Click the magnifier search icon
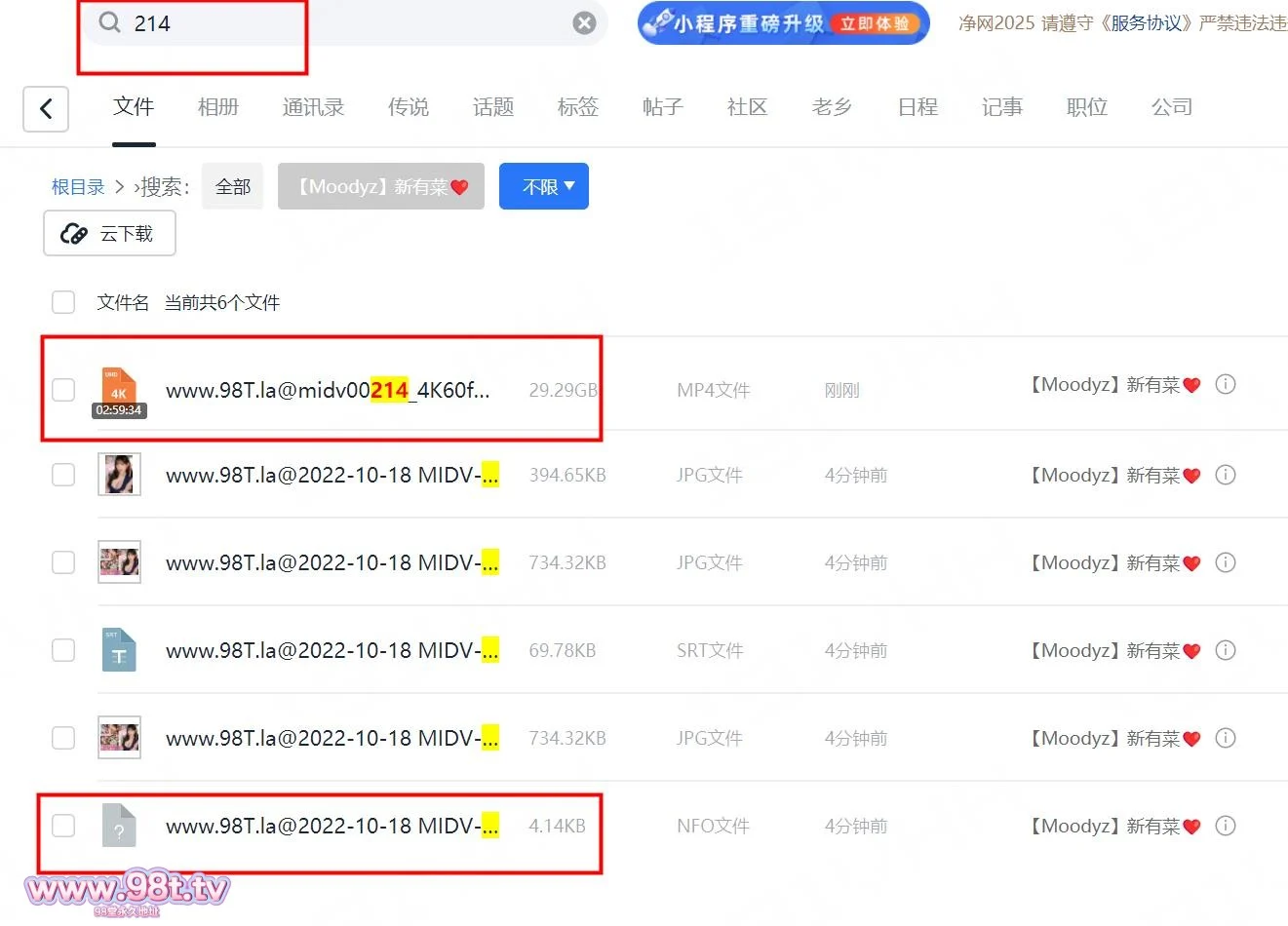The width and height of the screenshot is (1288, 926). pos(109,22)
